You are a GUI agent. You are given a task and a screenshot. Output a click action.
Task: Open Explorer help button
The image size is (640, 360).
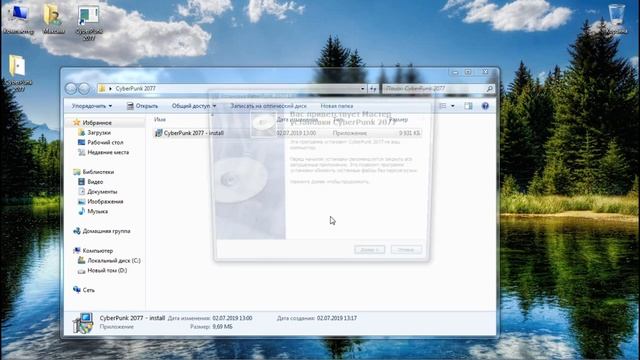[485, 106]
